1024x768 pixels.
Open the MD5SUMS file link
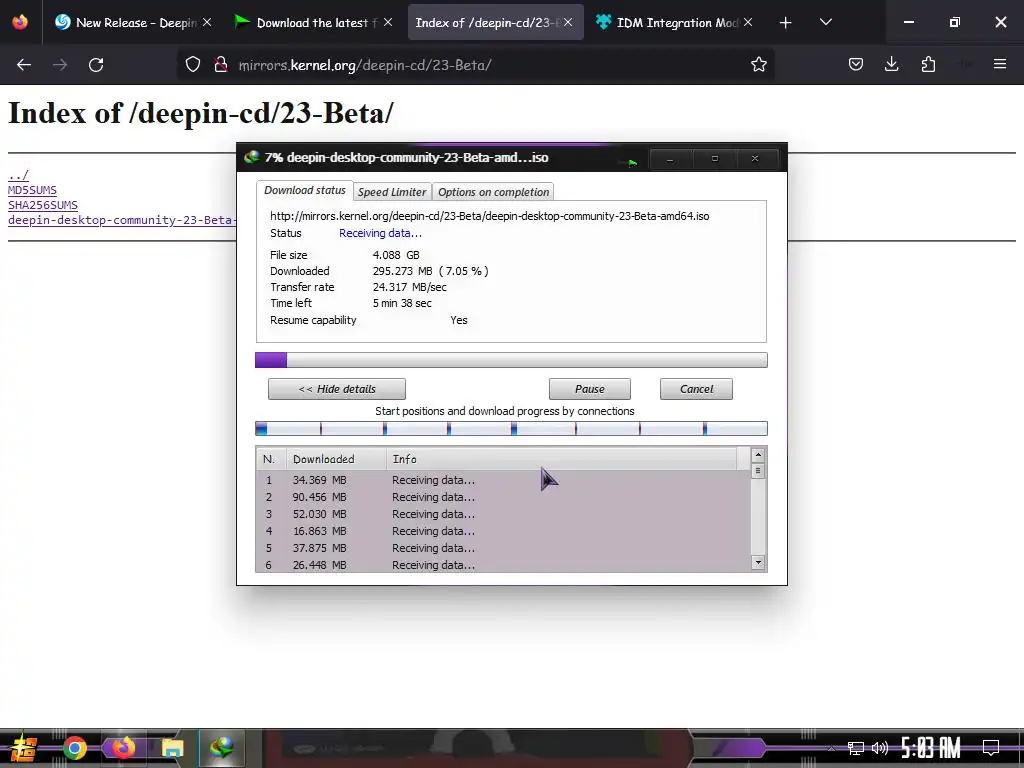(x=32, y=190)
